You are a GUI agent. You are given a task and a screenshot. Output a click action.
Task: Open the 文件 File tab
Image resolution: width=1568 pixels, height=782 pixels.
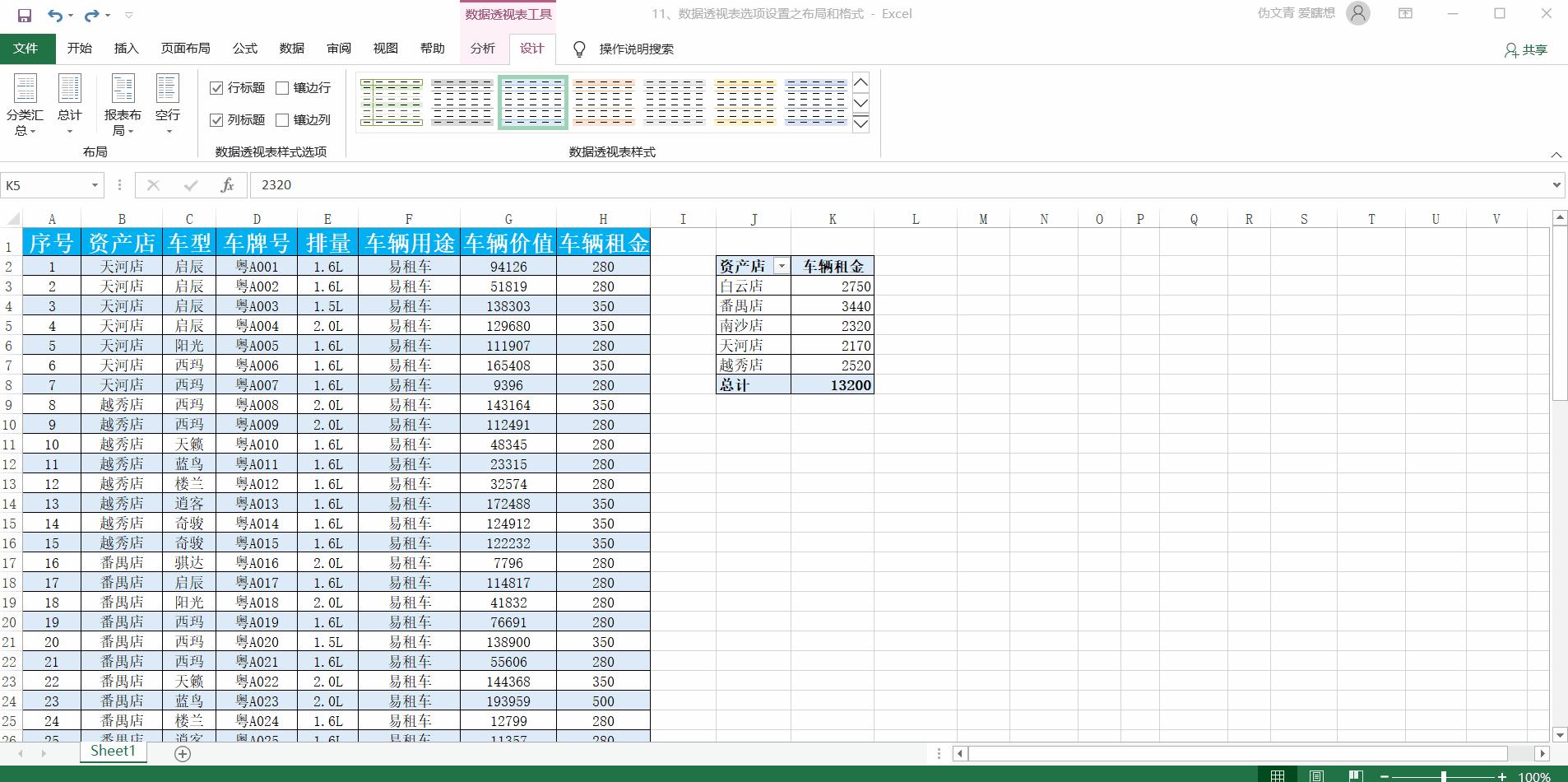(x=26, y=49)
